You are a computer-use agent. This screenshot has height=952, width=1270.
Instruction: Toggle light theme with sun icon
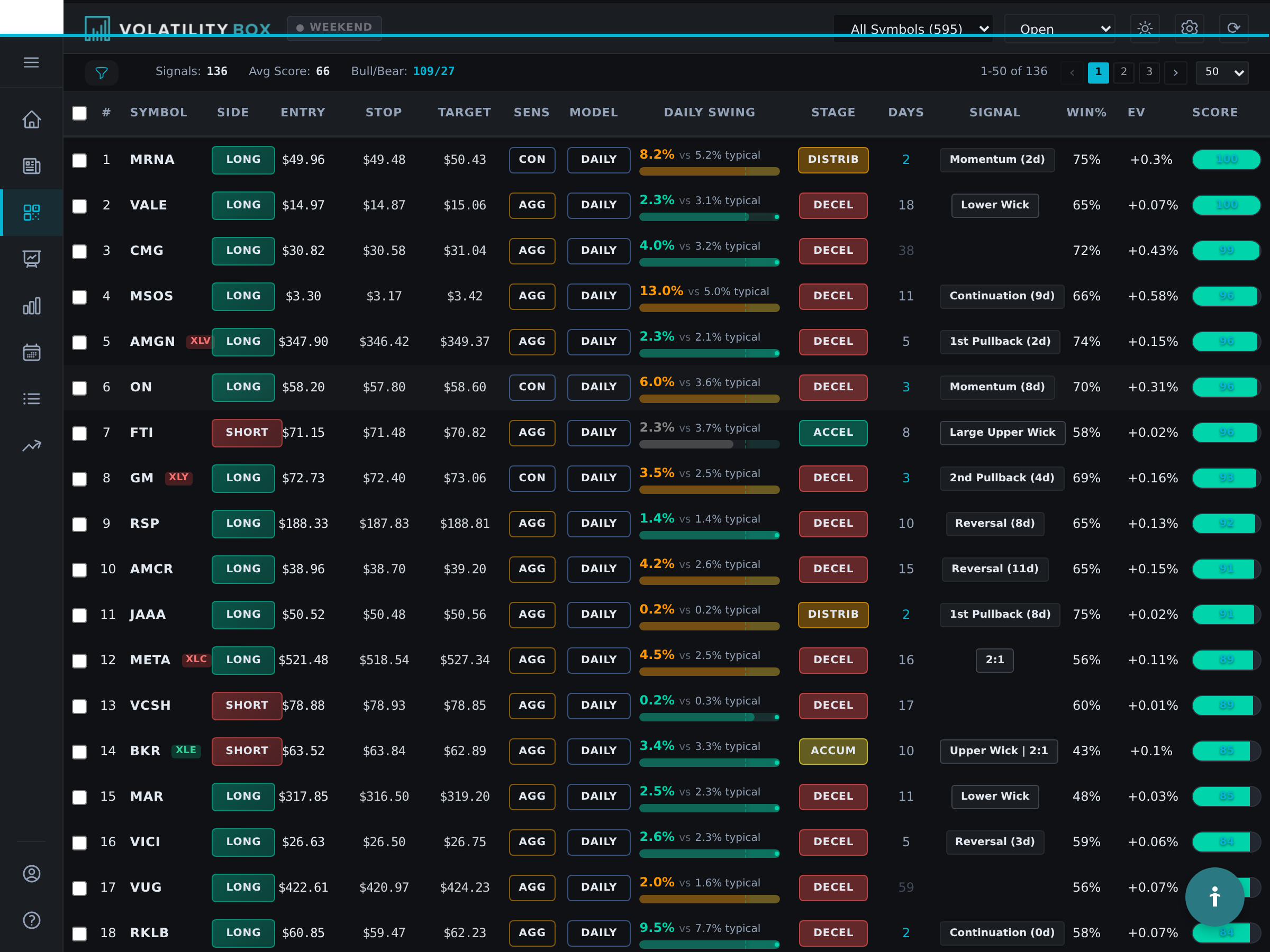pyautogui.click(x=1145, y=28)
